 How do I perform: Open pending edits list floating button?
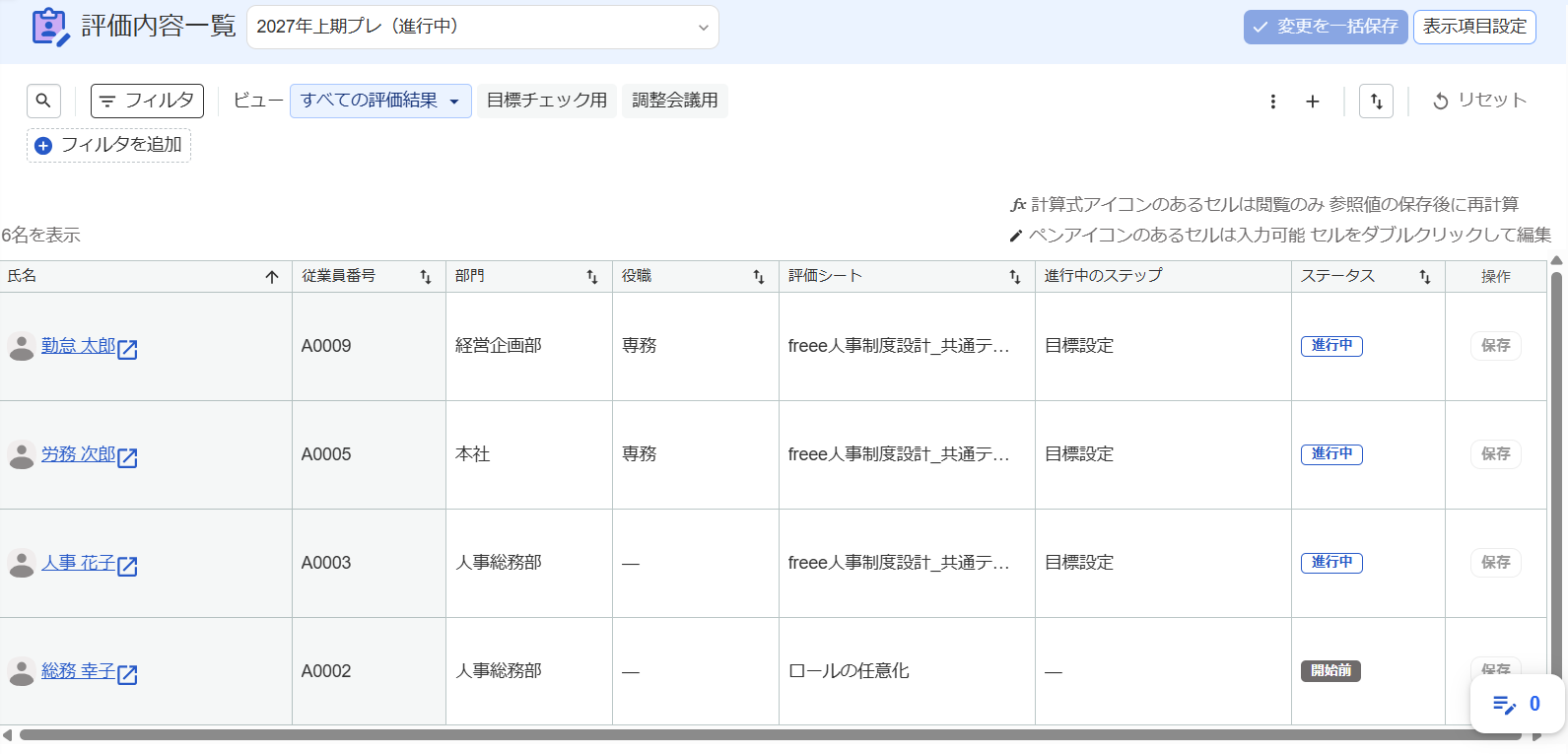click(x=1517, y=704)
